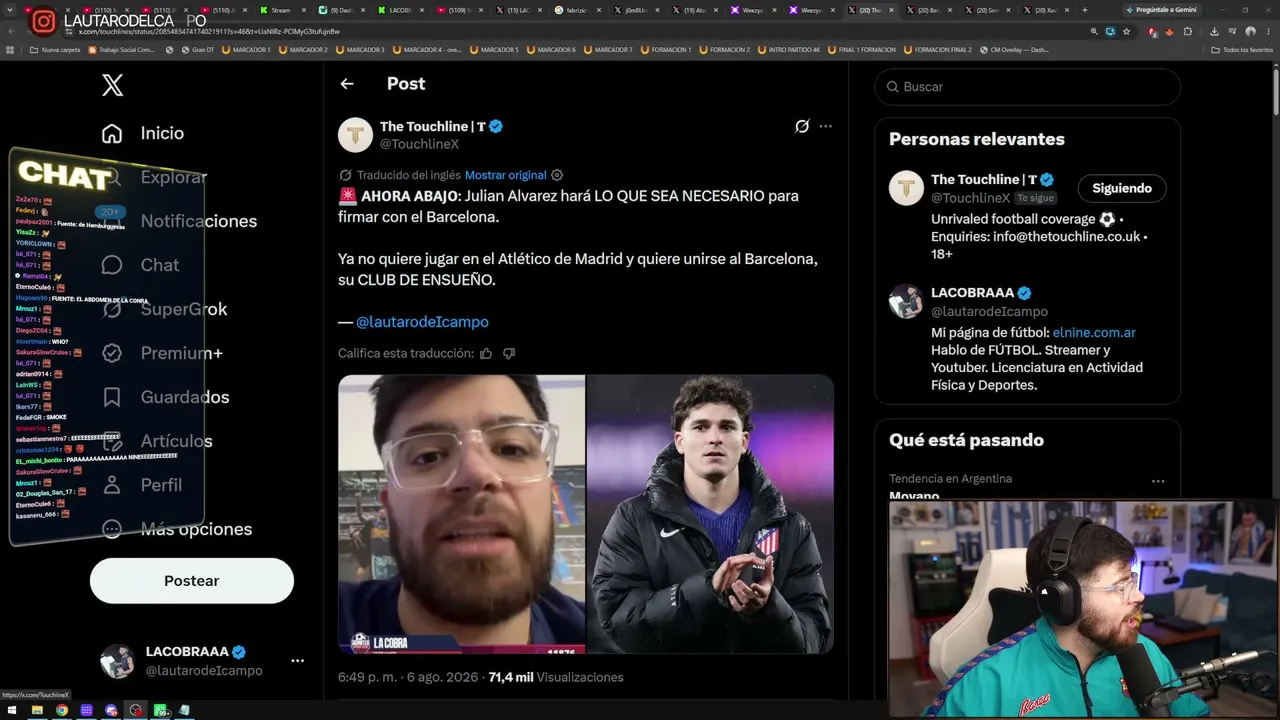Open Chrome from the taskbar

(x=62, y=710)
